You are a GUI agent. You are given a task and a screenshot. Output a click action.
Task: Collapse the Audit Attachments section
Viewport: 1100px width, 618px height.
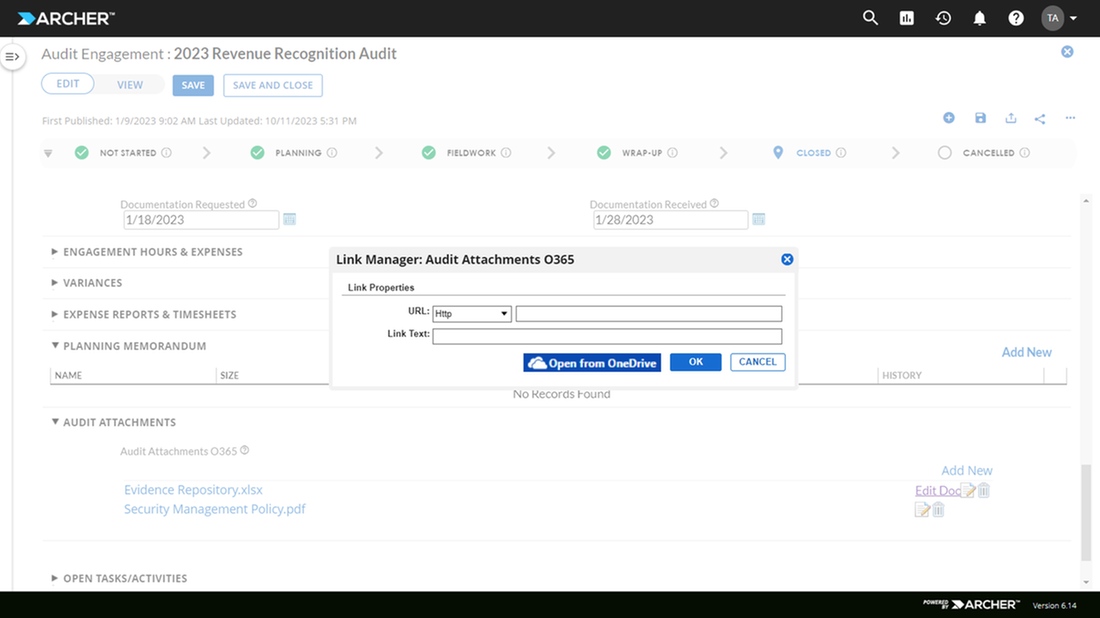[55, 422]
